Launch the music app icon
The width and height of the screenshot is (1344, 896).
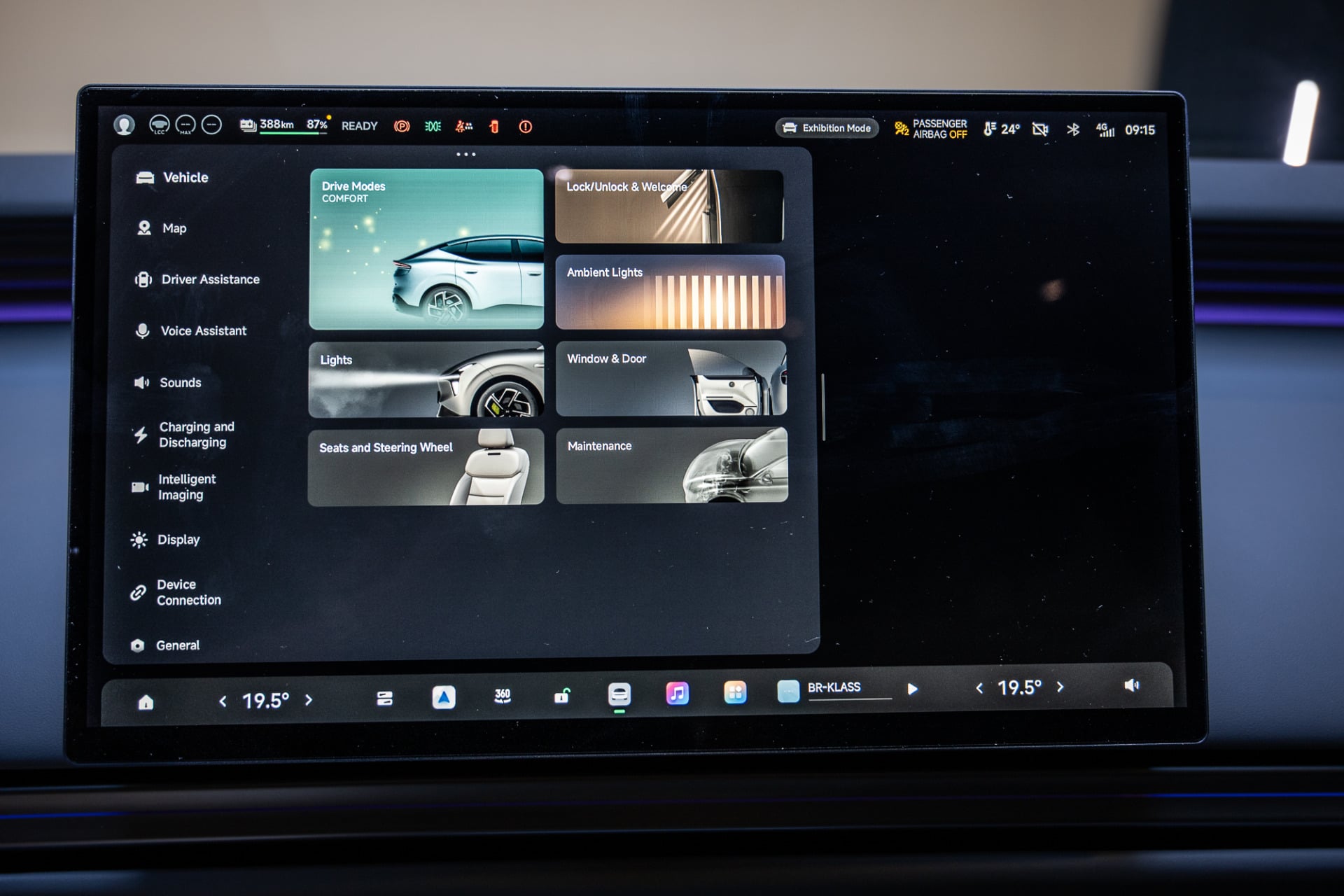[x=677, y=694]
